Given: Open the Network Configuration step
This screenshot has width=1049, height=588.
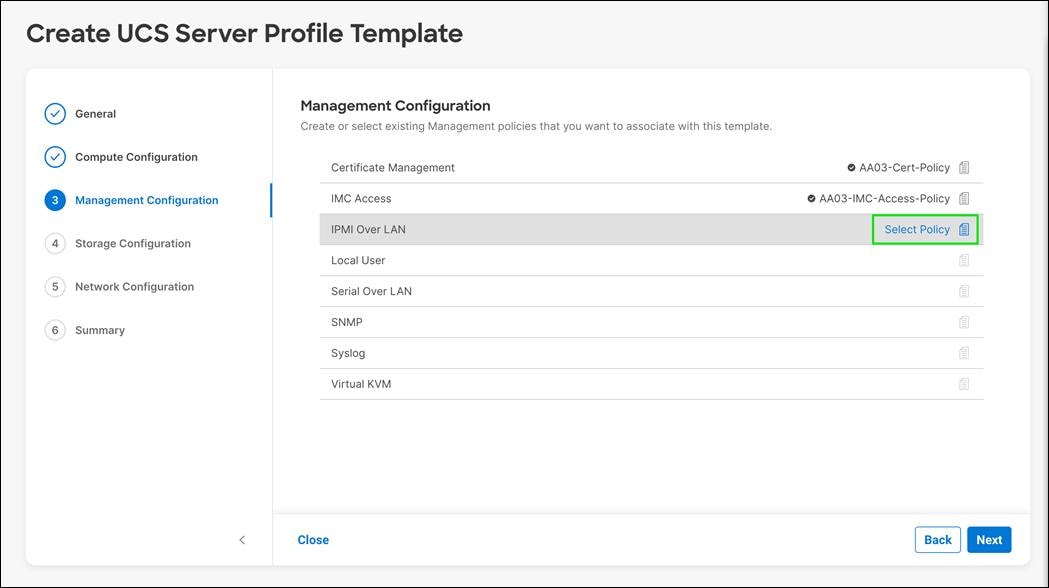Looking at the screenshot, I should [134, 286].
